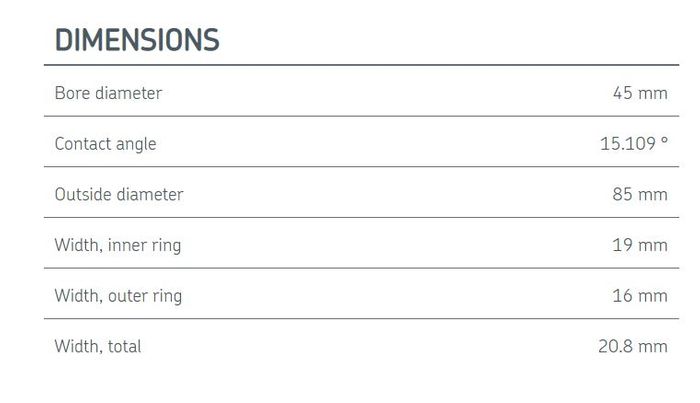Click the 85 mm outside diameter value
This screenshot has width=700, height=403.
[640, 194]
